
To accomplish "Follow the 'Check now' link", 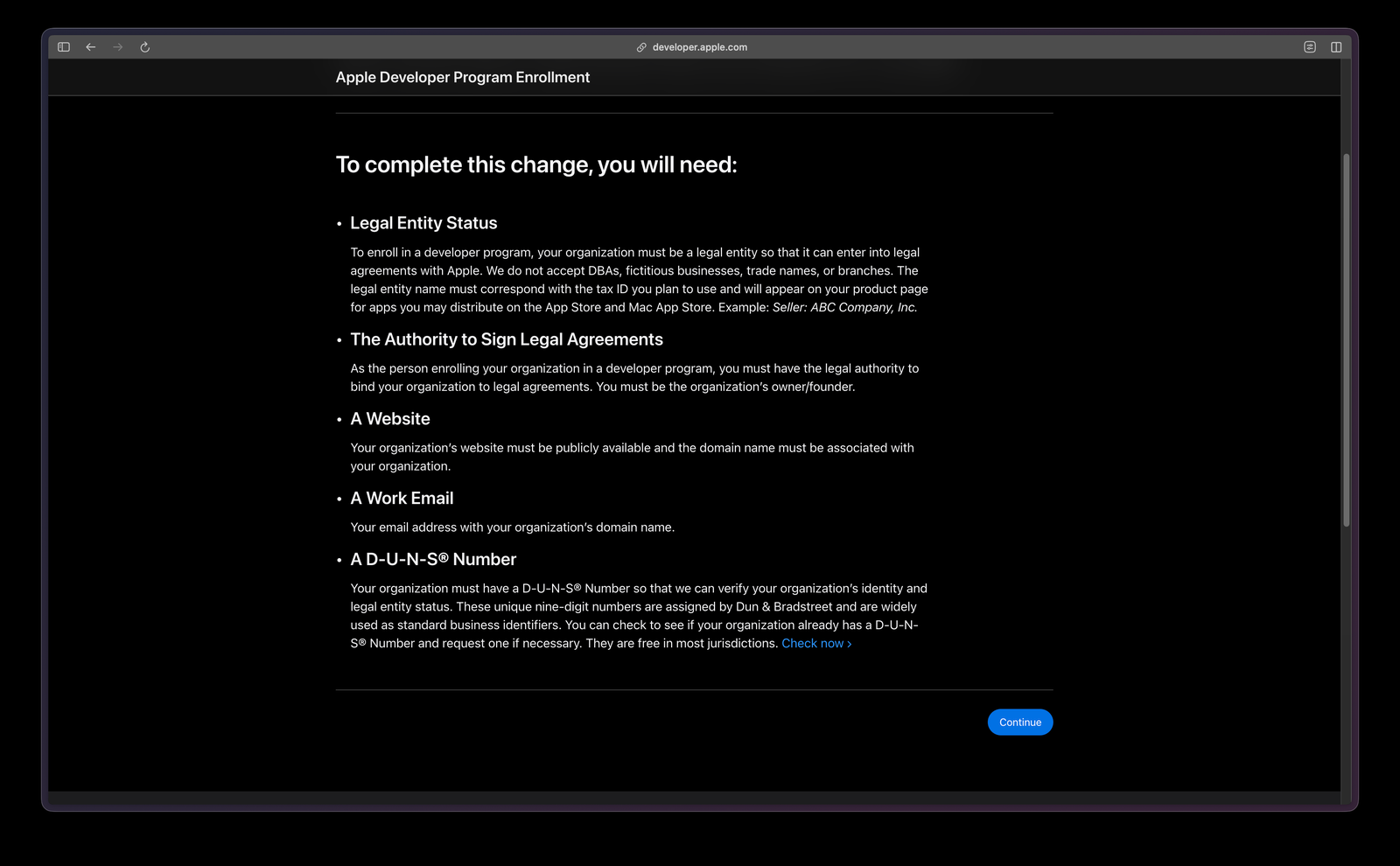I will (816, 644).
